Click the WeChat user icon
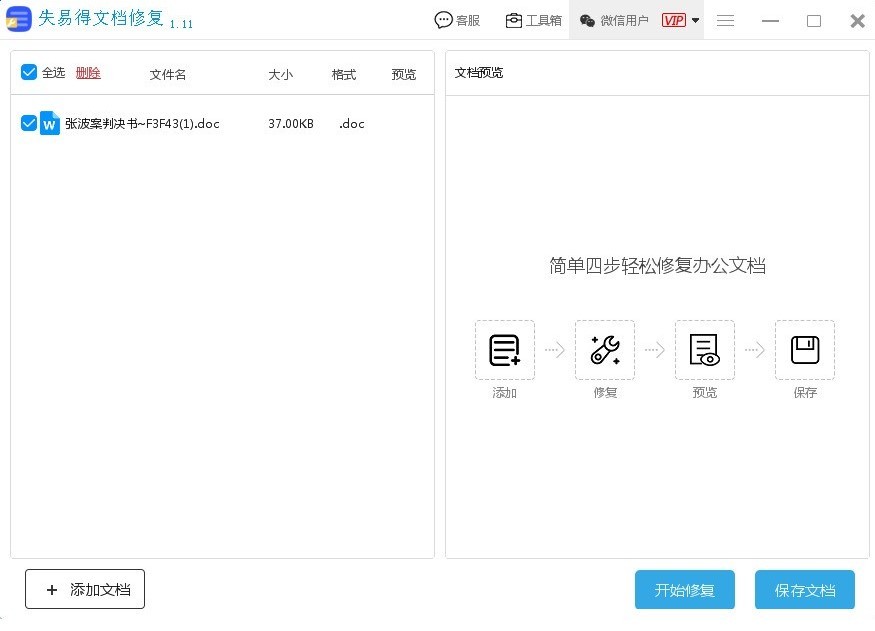875x631 pixels. [587, 21]
